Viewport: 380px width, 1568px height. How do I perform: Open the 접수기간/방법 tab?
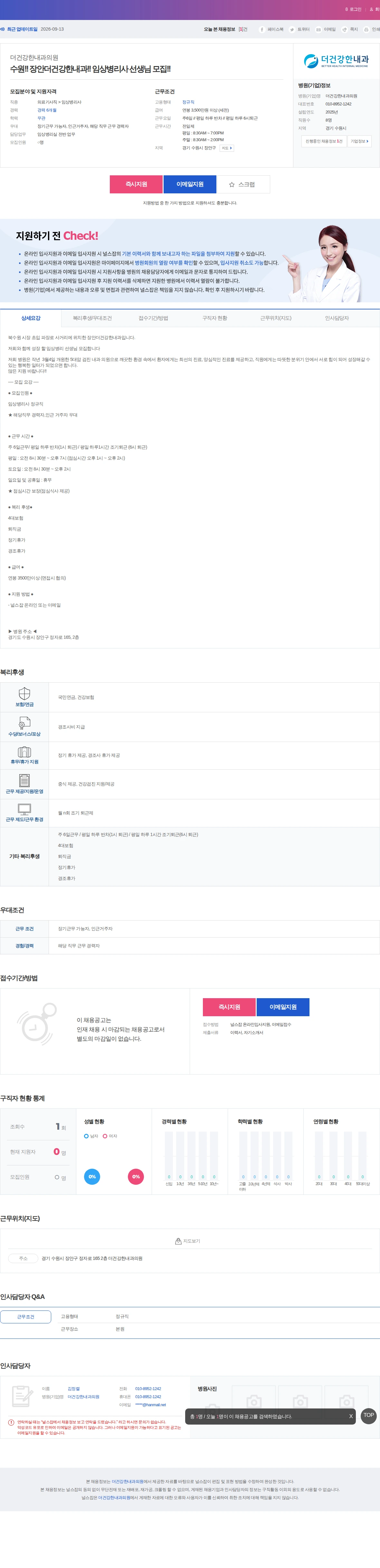point(153,318)
